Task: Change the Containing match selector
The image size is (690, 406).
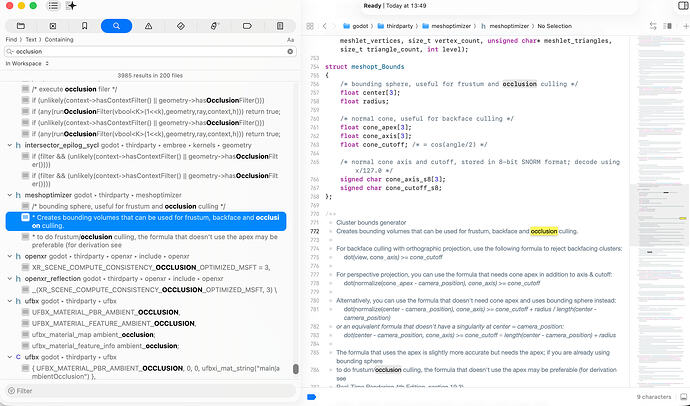Action: tap(59, 40)
